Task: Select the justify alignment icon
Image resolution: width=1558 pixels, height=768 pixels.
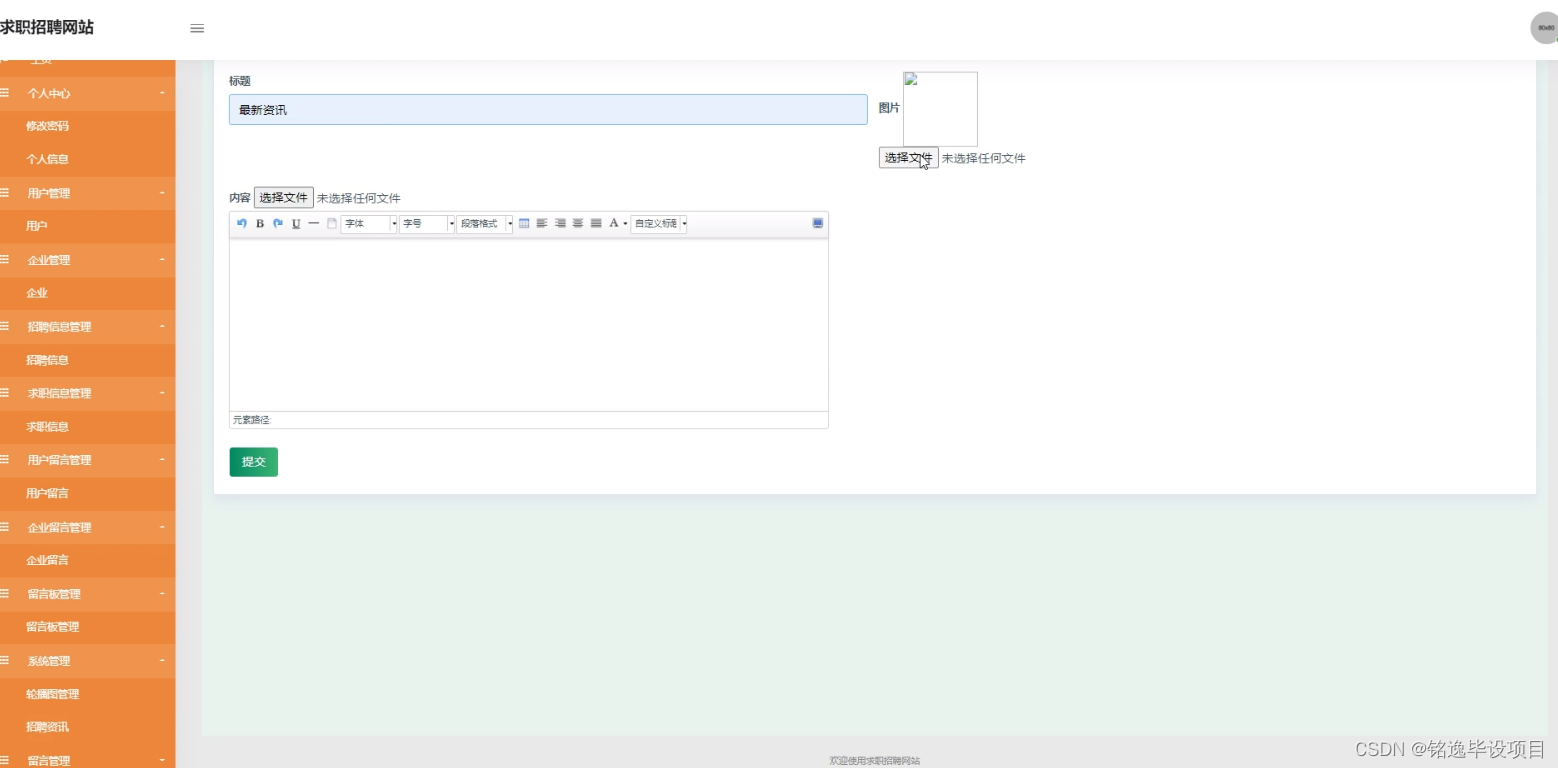Action: pyautogui.click(x=595, y=223)
